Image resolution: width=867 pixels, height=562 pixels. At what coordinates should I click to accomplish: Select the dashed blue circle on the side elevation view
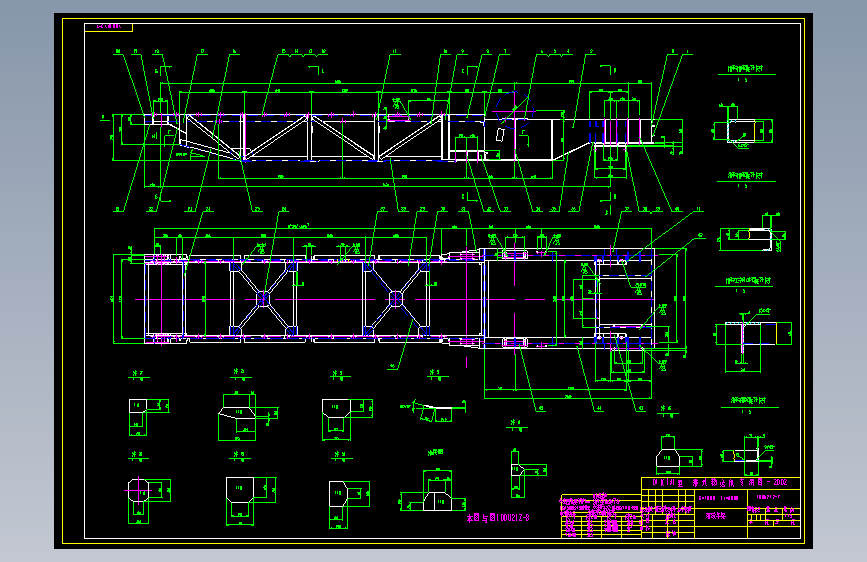514,110
